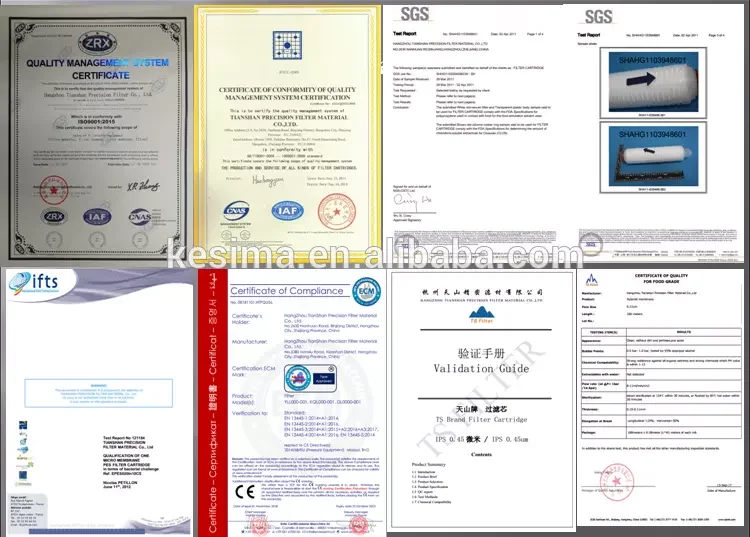Click the "Validation Guide" title
Viewport: 750px width, 537px height.
tap(481, 369)
